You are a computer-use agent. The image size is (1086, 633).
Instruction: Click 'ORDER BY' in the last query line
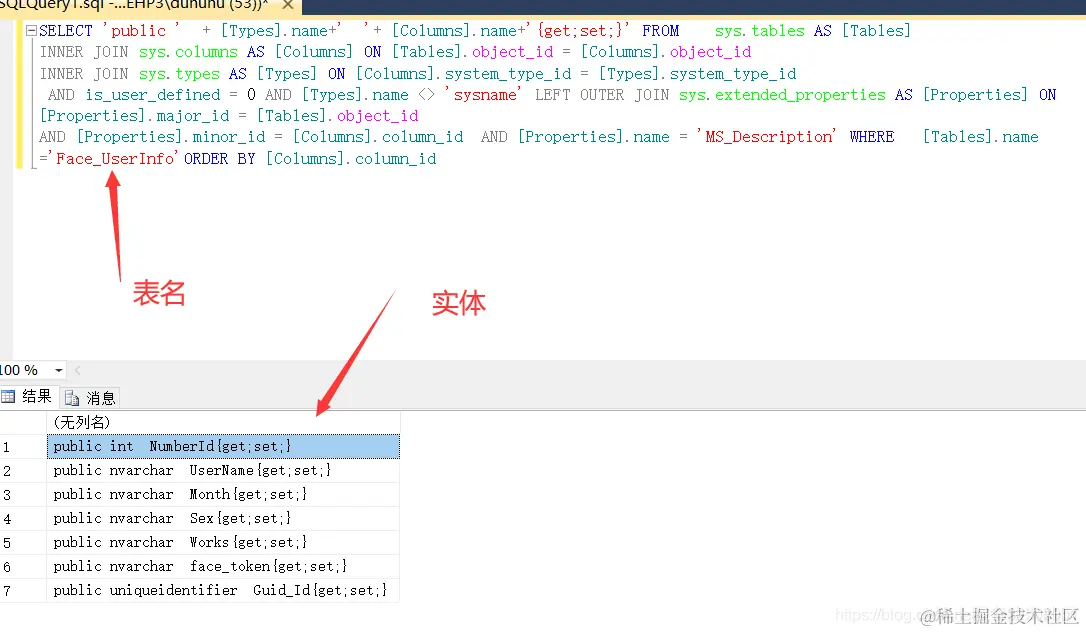220,159
